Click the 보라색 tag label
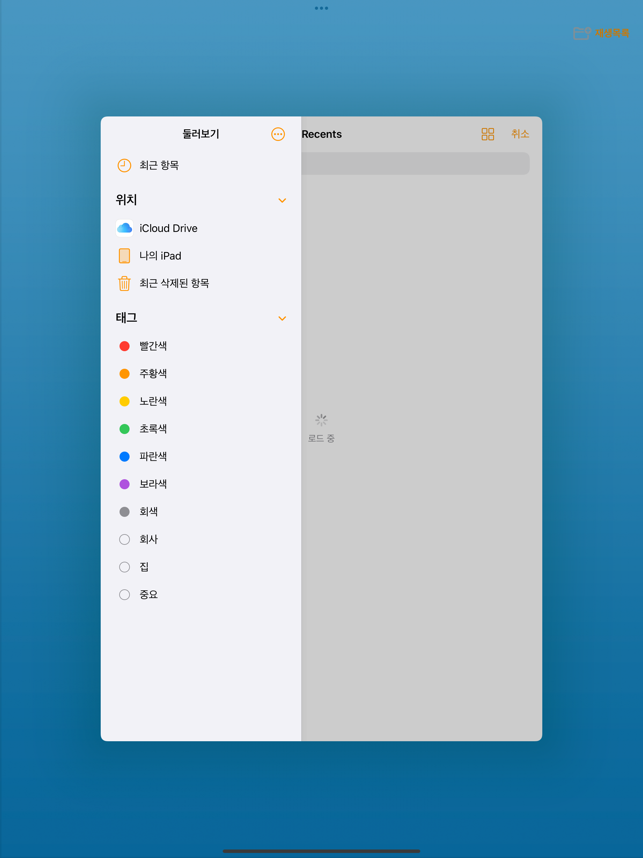The height and width of the screenshot is (858, 643). 153,484
